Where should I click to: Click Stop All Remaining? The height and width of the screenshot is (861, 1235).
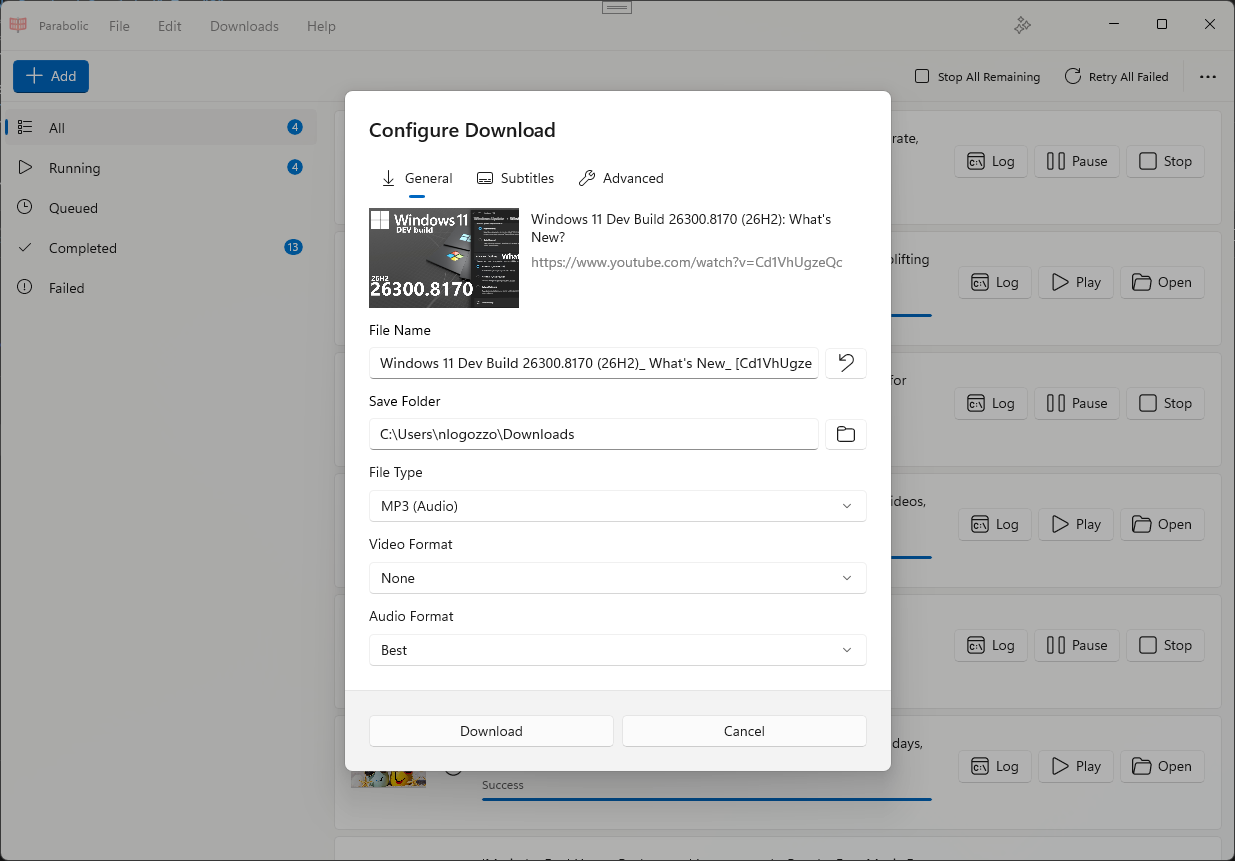(x=978, y=77)
